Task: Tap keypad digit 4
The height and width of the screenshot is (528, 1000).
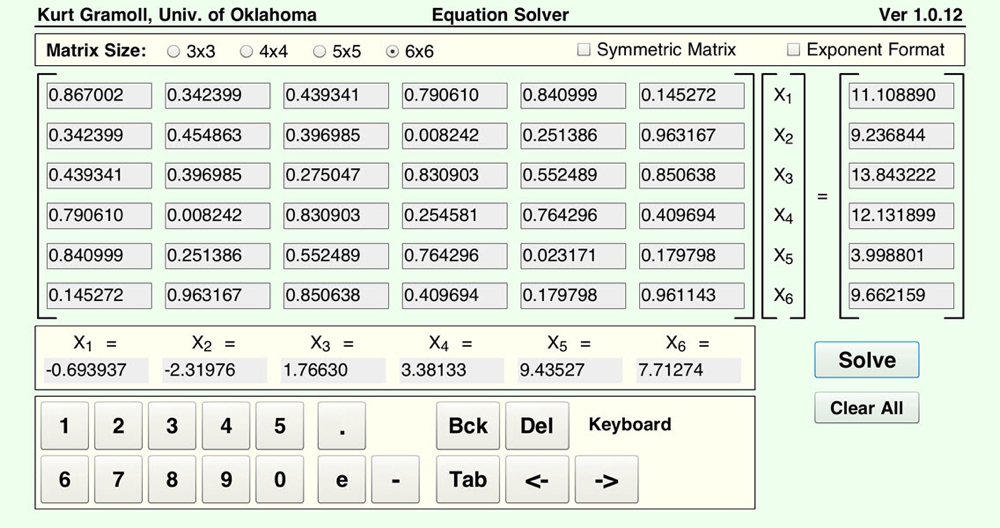Action: pos(226,425)
